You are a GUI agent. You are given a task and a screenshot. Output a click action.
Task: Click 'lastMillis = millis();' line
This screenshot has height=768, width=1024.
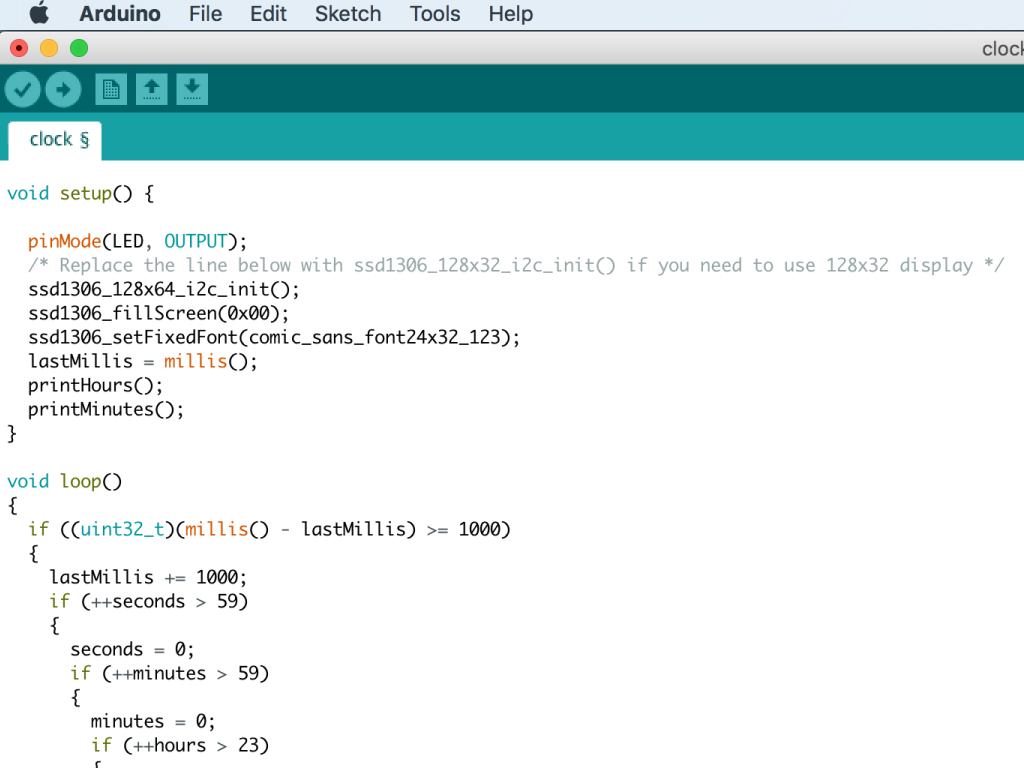click(x=142, y=362)
